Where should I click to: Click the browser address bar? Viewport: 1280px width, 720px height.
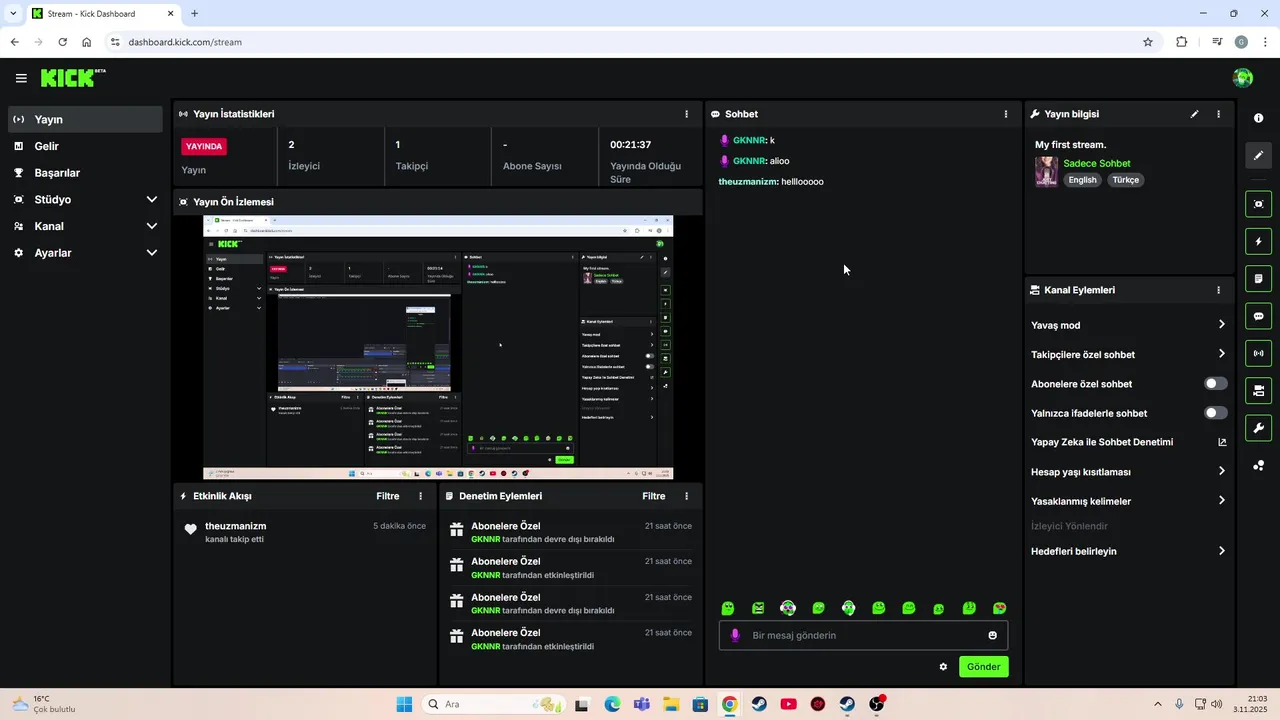pyautogui.click(x=630, y=42)
